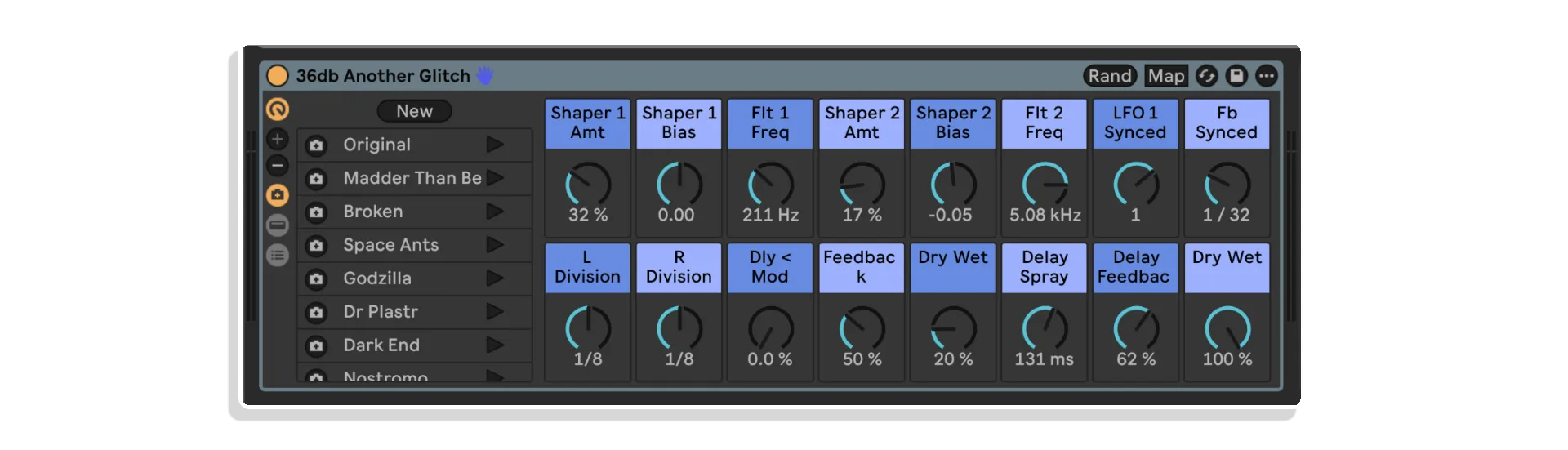Open the three-dots options menu
The image size is (1568, 450).
coord(1266,76)
